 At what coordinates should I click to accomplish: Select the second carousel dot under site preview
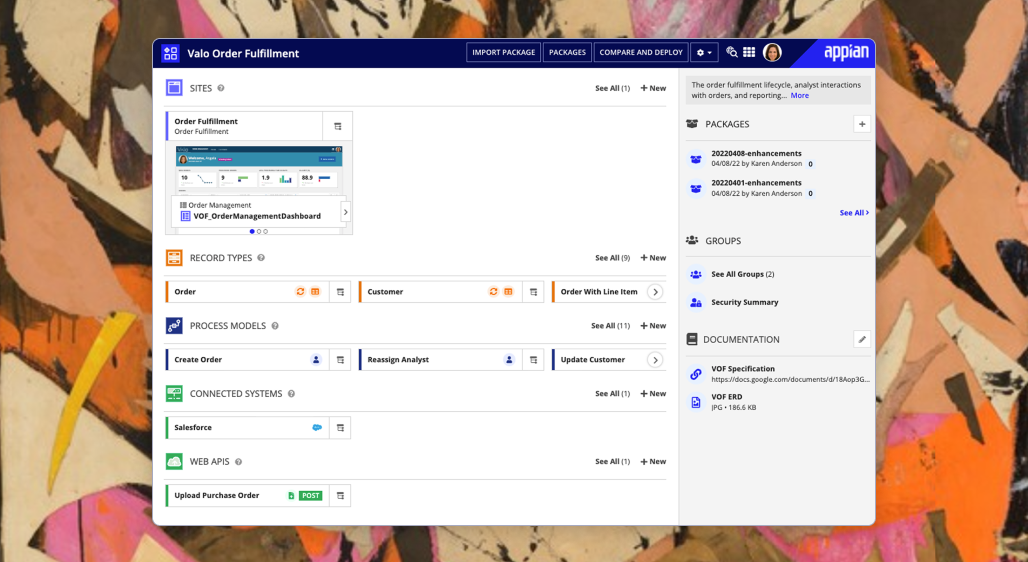click(259, 231)
